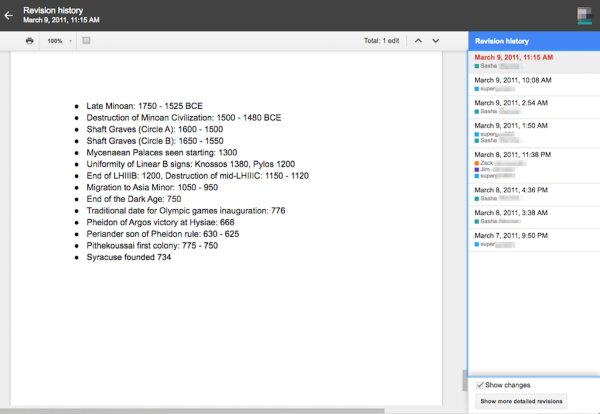This screenshot has height=414, width=600.
Task: Click the print icon in toolbar
Action: click(29, 41)
